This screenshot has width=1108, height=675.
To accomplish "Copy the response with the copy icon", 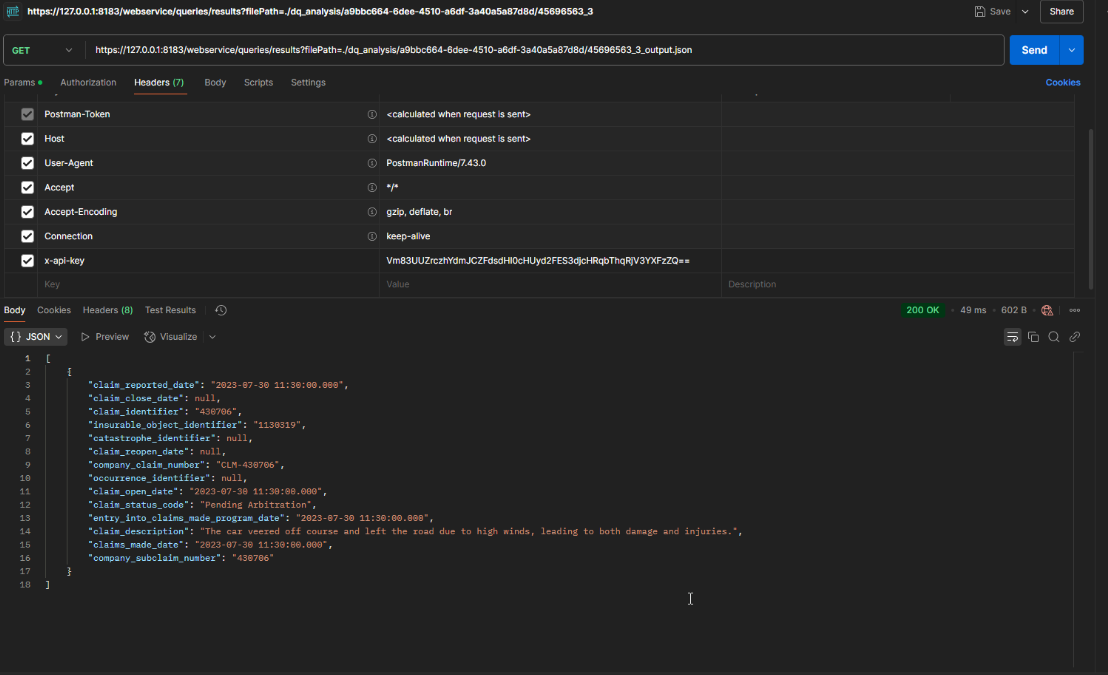I will pyautogui.click(x=1033, y=337).
